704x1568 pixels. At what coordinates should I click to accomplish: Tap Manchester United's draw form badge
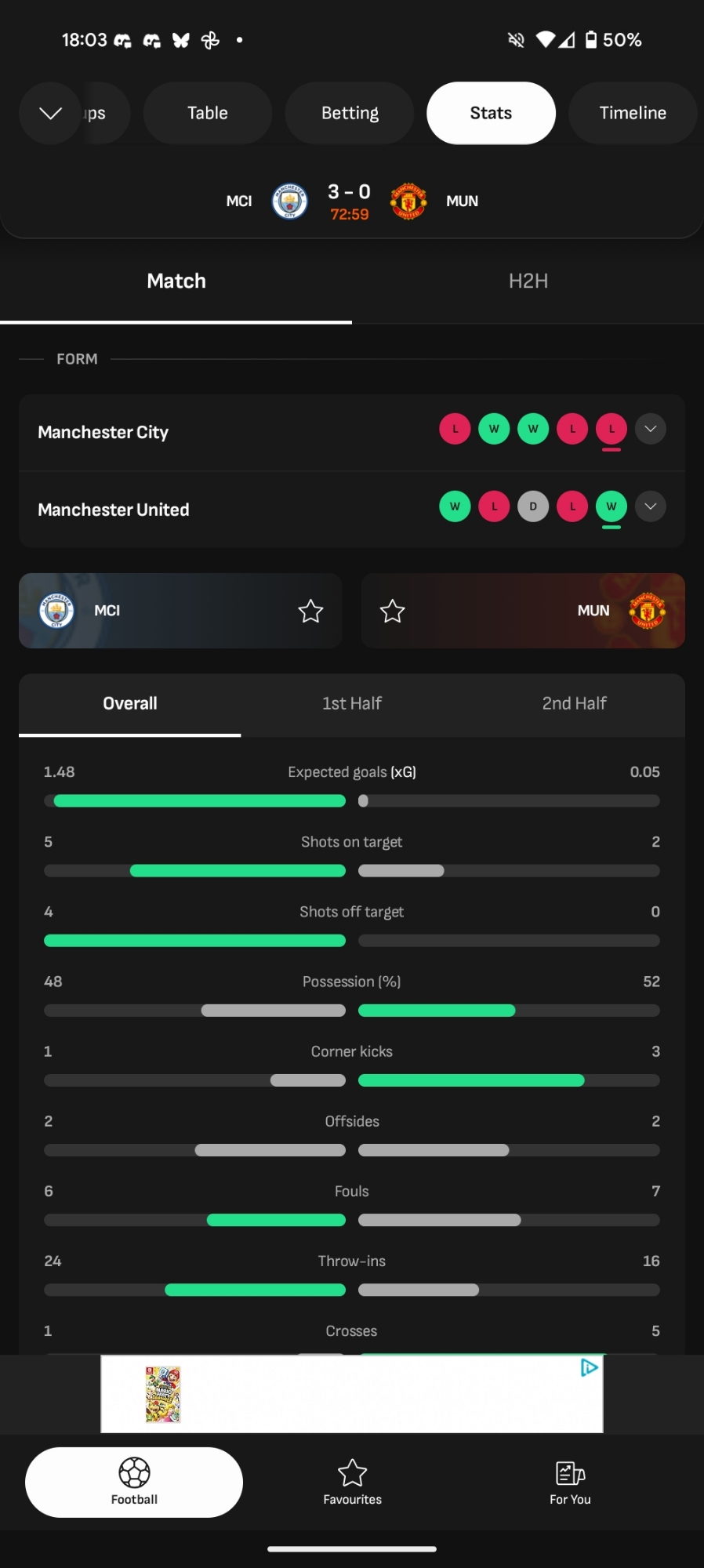(x=533, y=506)
